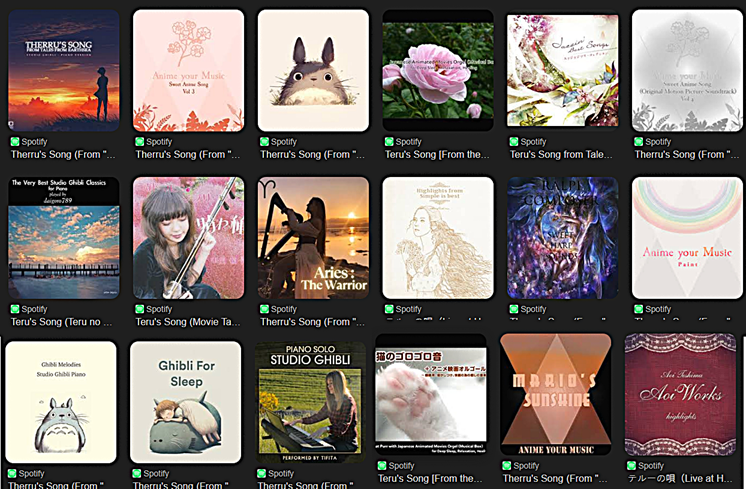Screen dimensions: 746x489
Task: Click the grey Anime your Music album cover
Action: click(x=687, y=70)
